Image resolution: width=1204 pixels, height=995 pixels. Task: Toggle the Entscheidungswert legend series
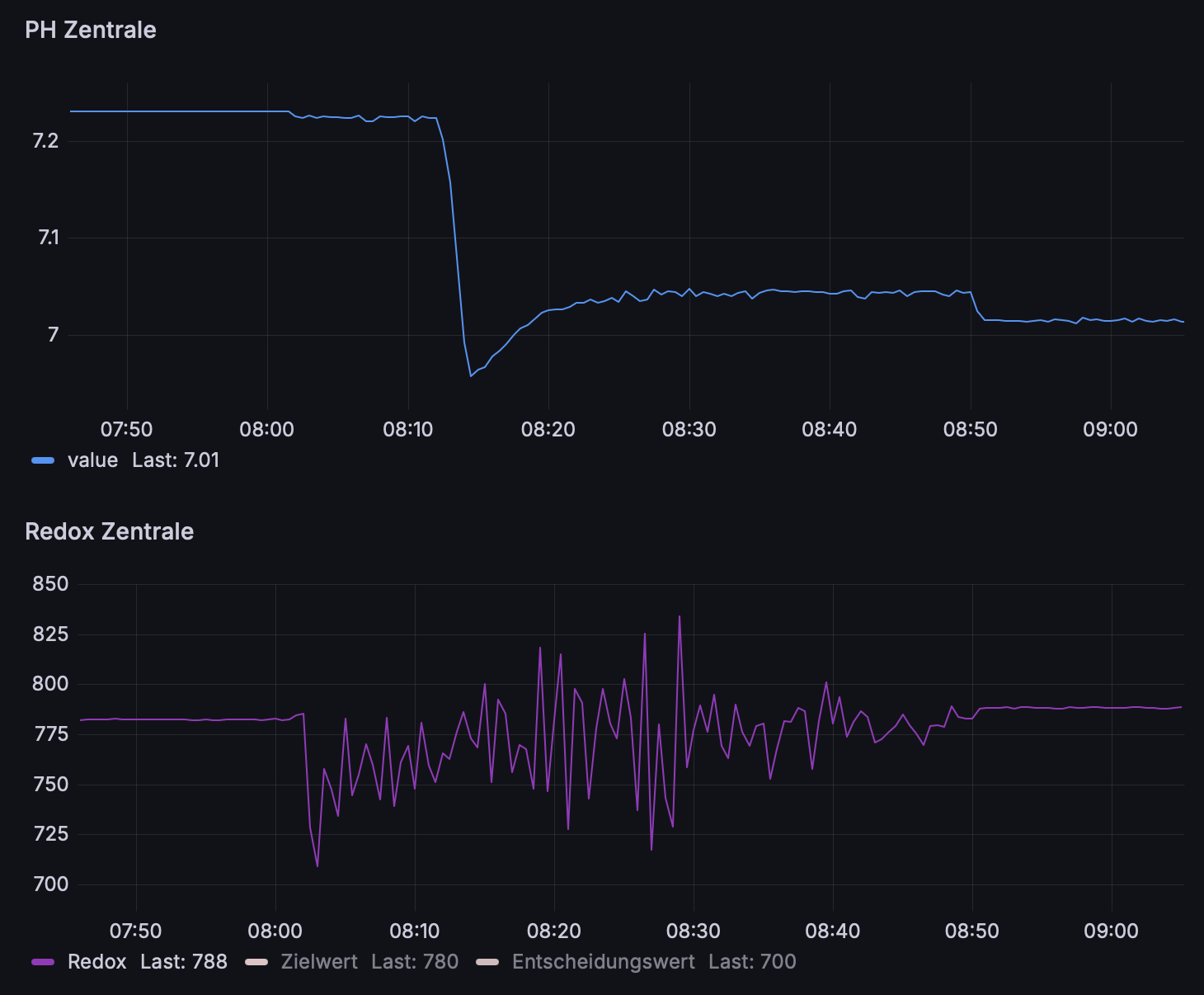click(x=604, y=962)
